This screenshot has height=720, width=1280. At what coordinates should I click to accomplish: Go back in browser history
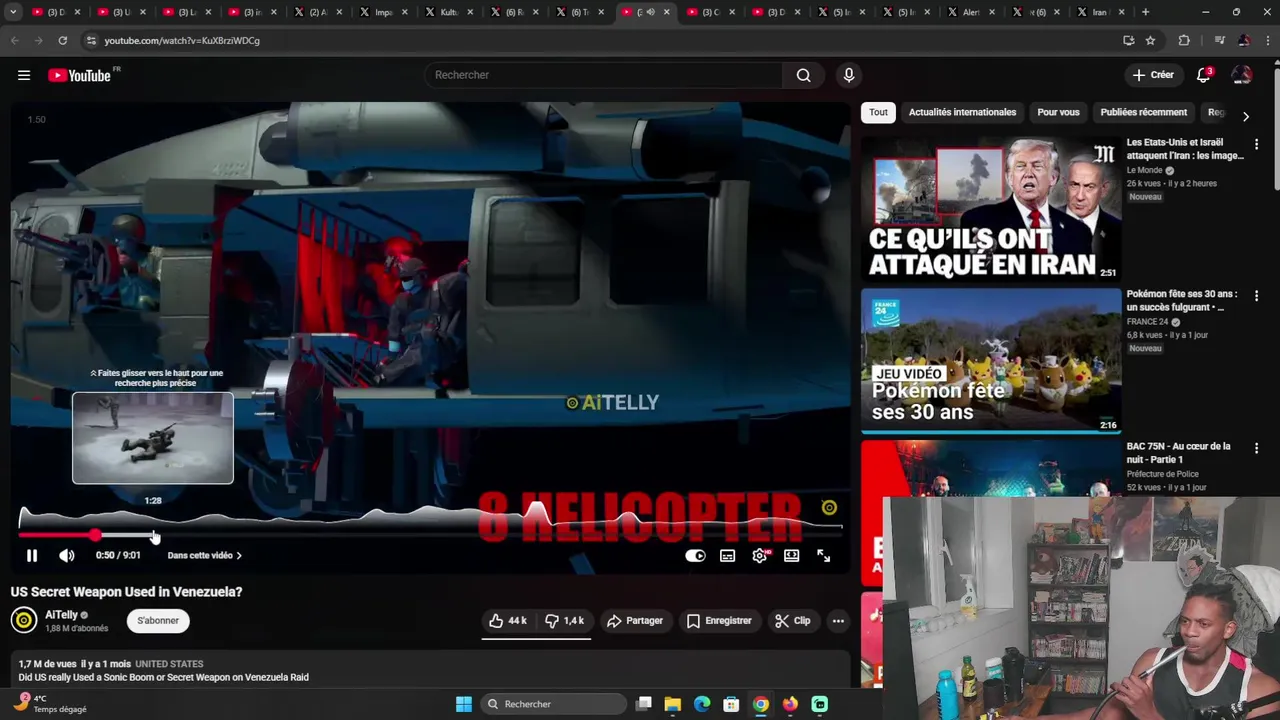[14, 40]
